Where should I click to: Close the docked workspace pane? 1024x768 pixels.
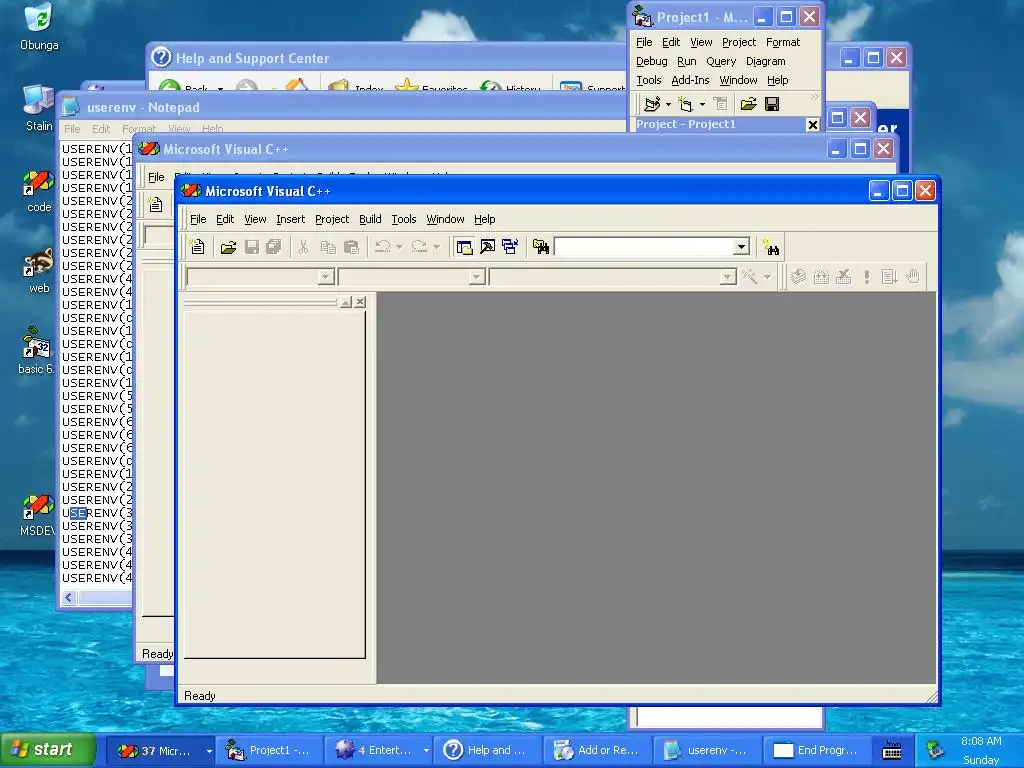(360, 302)
